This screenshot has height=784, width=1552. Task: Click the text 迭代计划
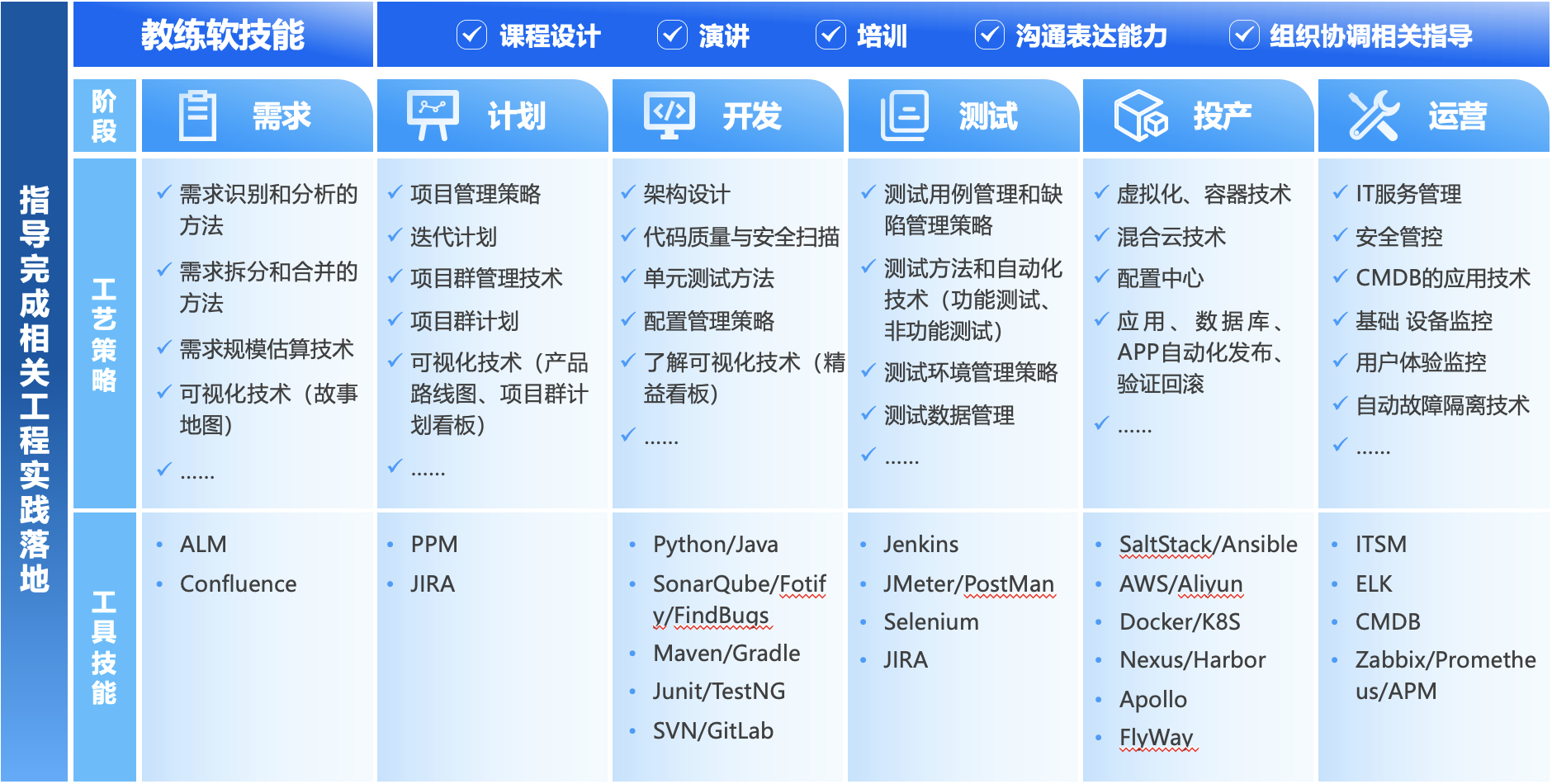[454, 237]
